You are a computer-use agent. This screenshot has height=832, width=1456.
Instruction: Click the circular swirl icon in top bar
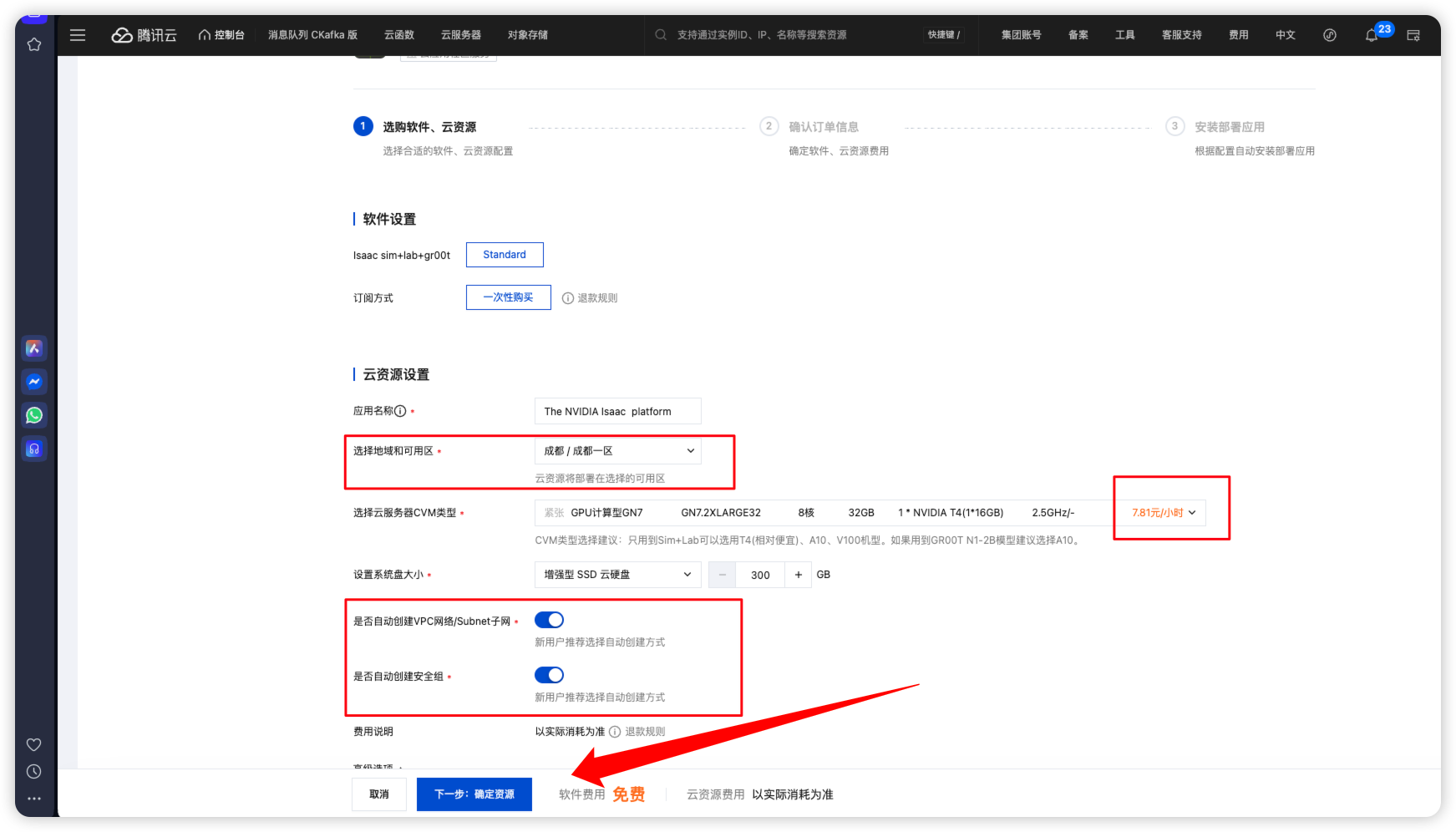[1330, 35]
